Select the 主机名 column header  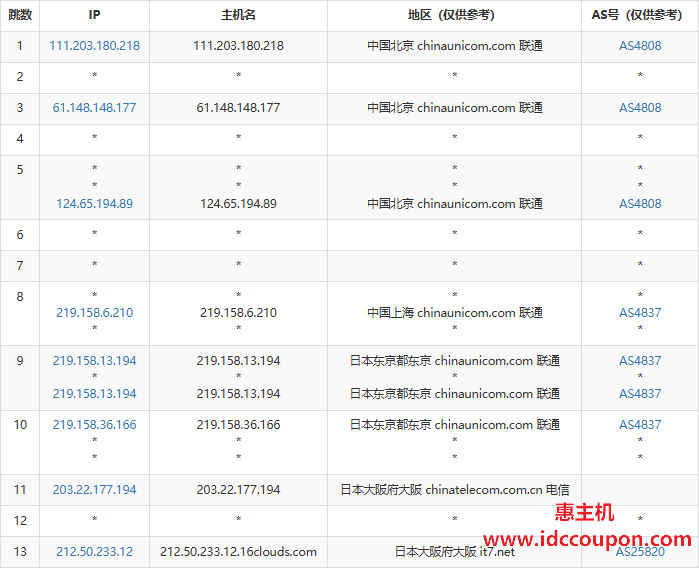[238, 15]
